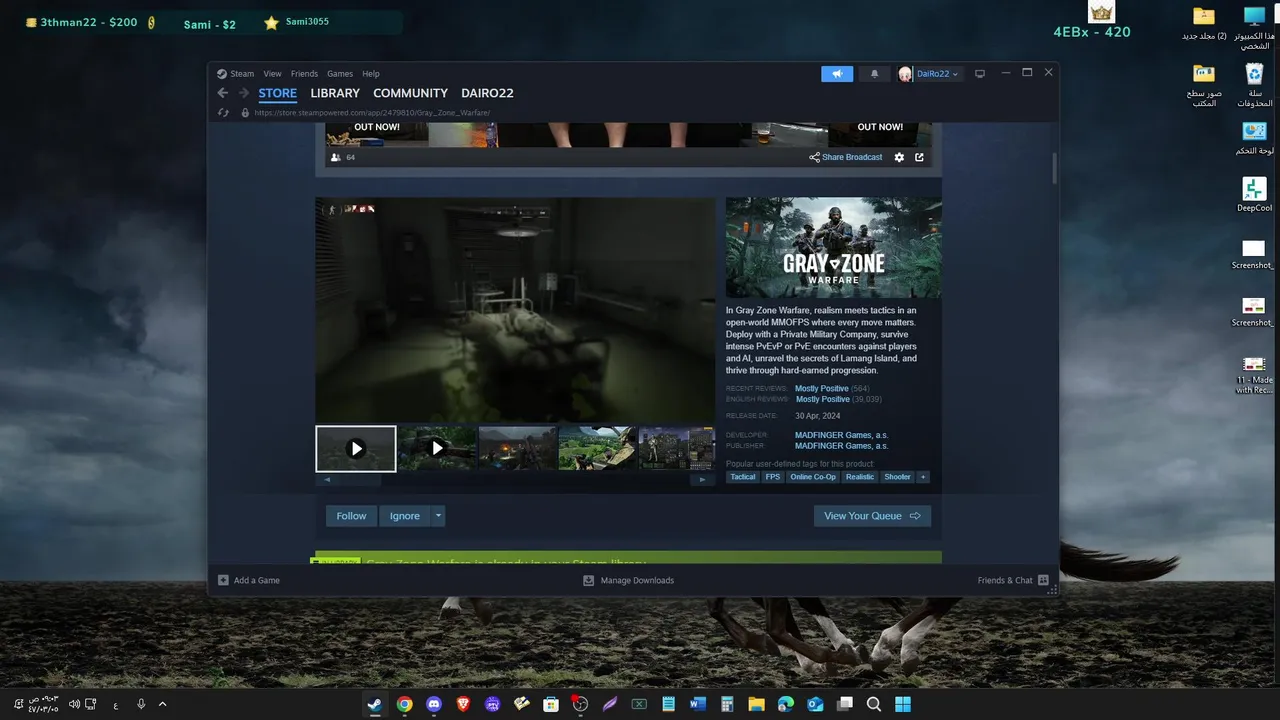Click the Steam icon in the taskbar

(375, 704)
